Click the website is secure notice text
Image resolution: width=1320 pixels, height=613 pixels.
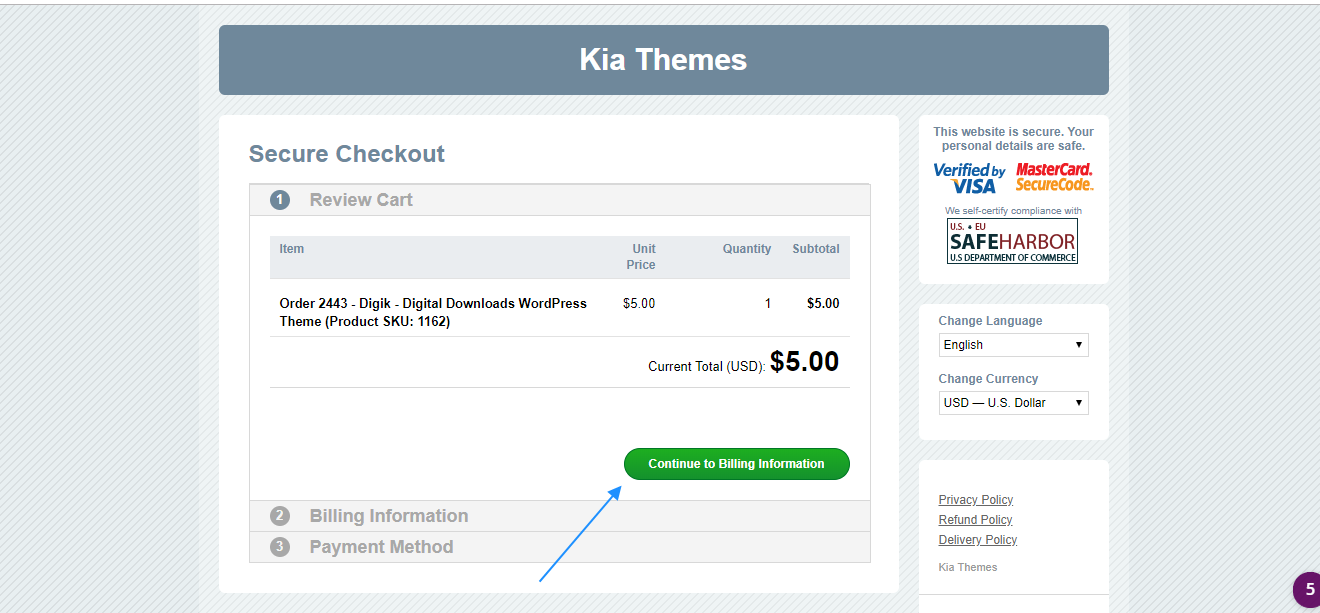click(1013, 139)
